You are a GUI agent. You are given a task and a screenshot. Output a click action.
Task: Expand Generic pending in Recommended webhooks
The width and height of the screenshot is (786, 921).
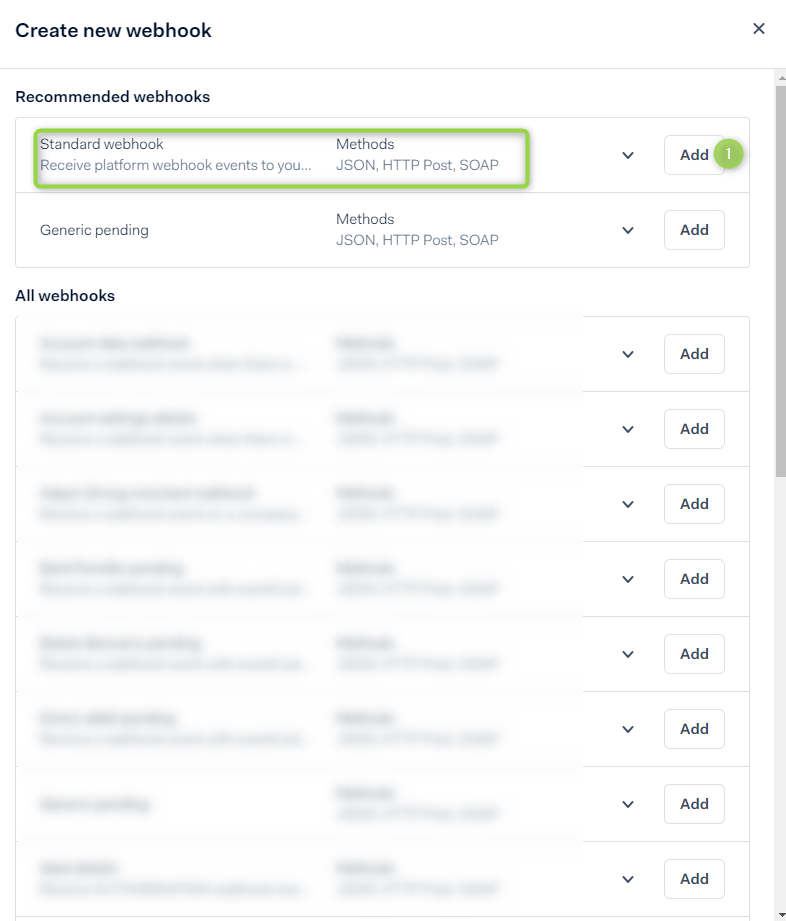(627, 230)
